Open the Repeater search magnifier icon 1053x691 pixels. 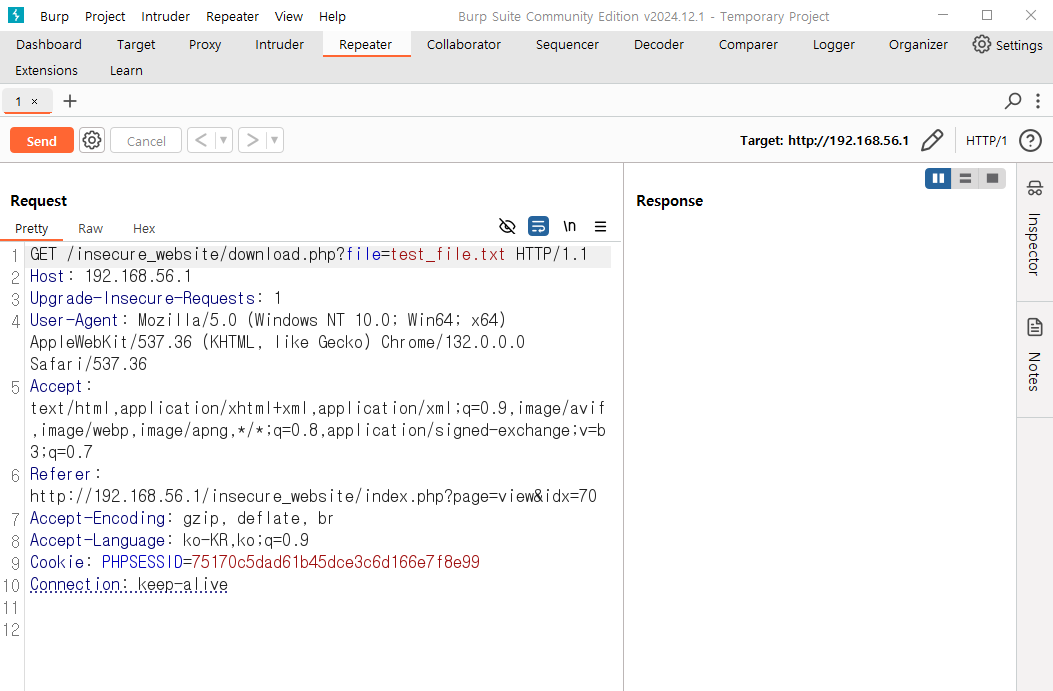[x=1013, y=101]
